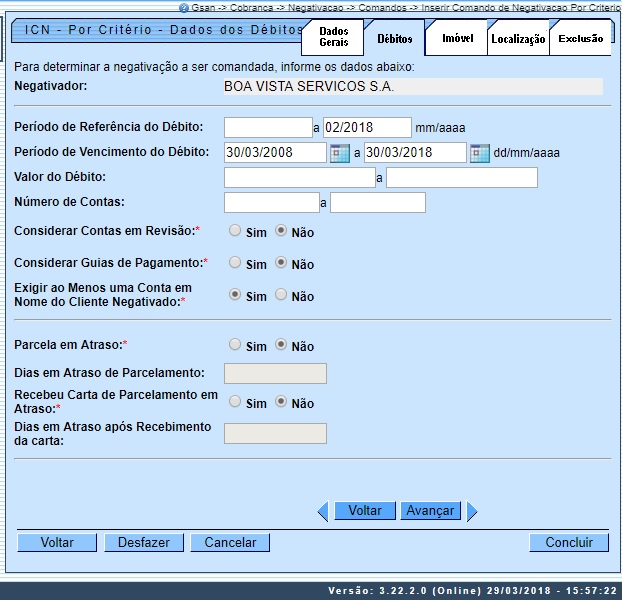The height and width of the screenshot is (600, 622).
Task: Click the first Valor do Débito field
Action: [299, 178]
